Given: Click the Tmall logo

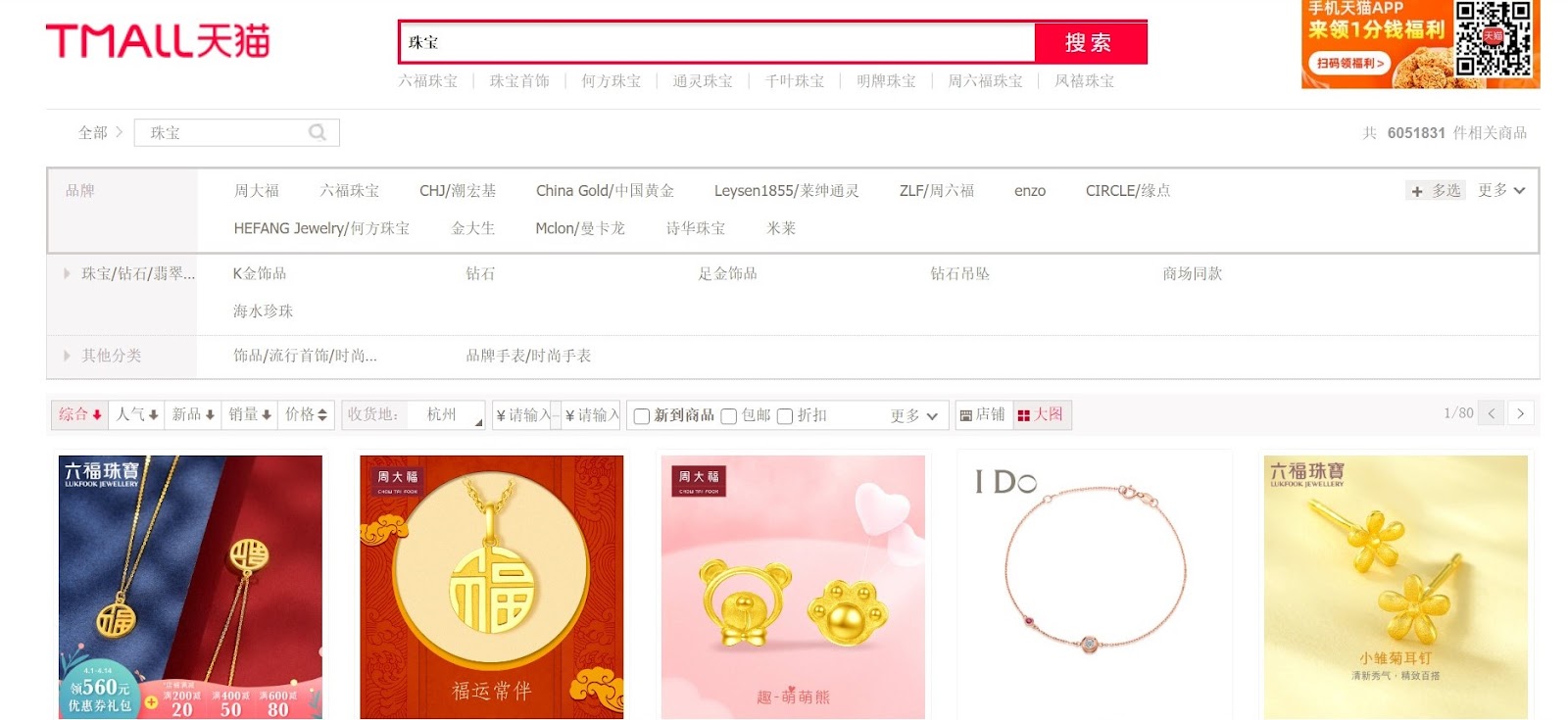Looking at the screenshot, I should tap(158, 41).
